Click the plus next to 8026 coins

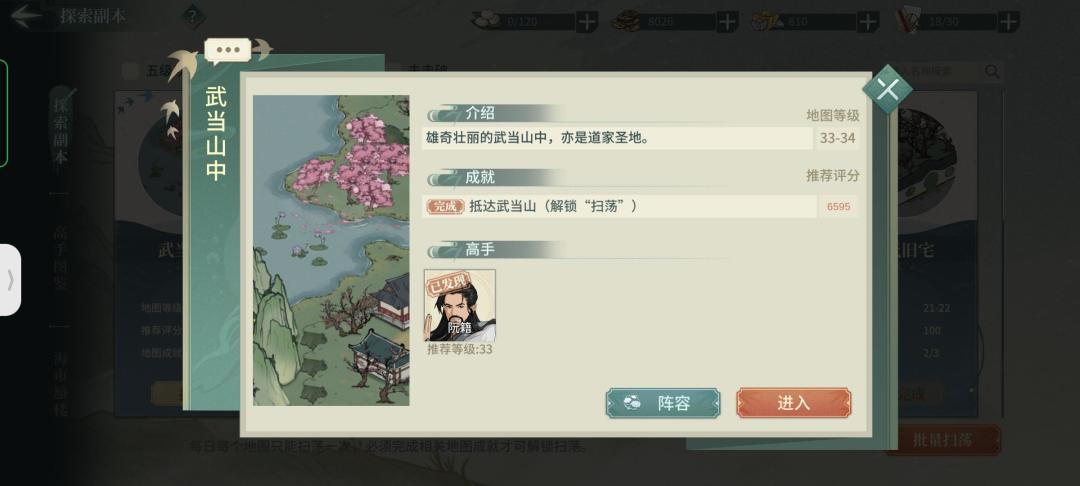(x=727, y=21)
